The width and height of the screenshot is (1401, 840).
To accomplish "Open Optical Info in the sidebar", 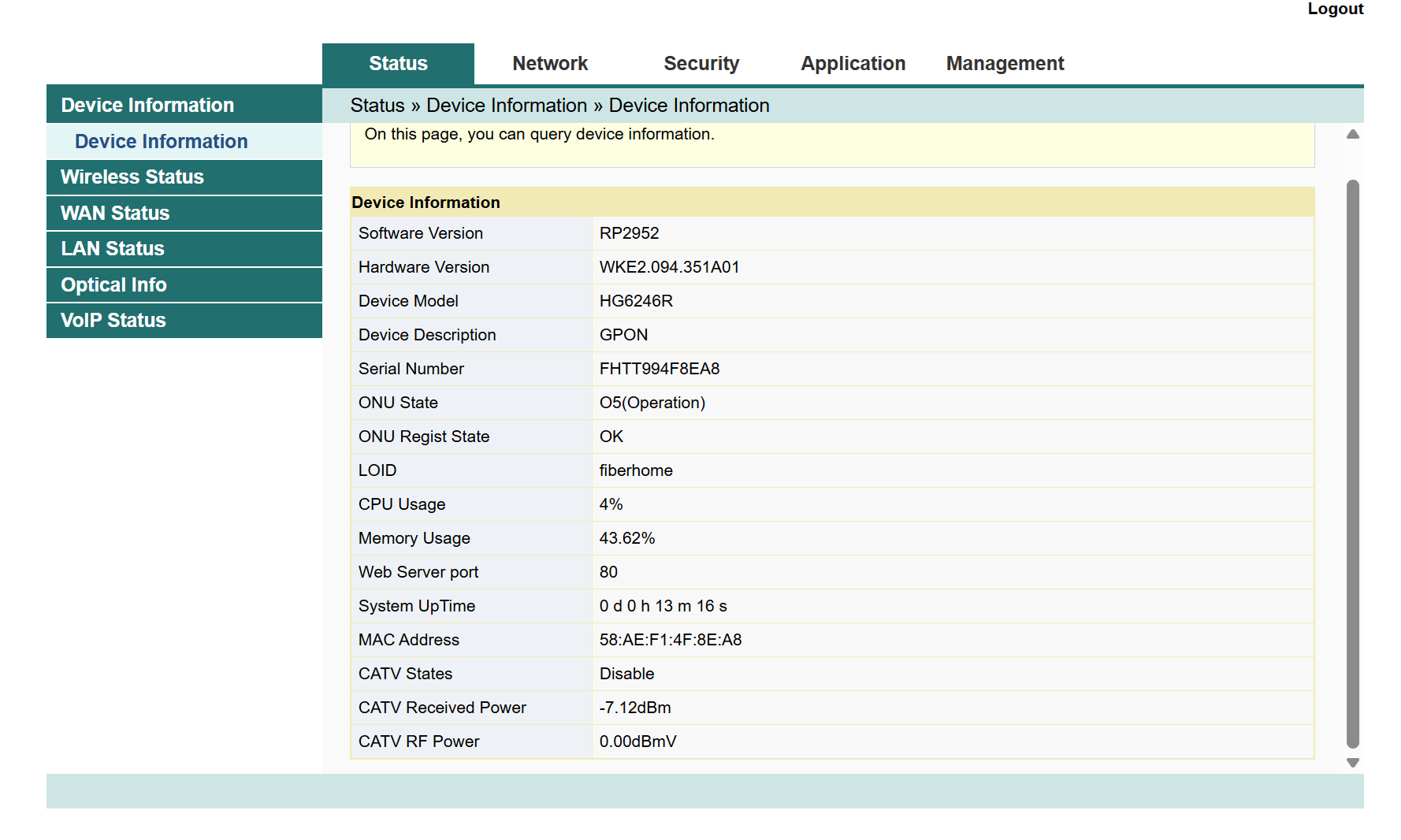I will [113, 285].
